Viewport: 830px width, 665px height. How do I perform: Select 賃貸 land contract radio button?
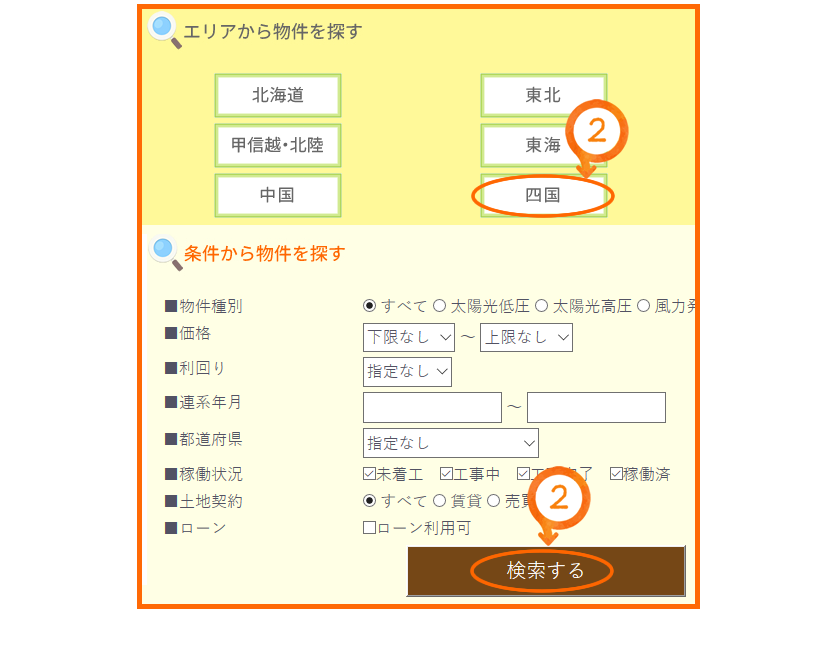(x=439, y=500)
